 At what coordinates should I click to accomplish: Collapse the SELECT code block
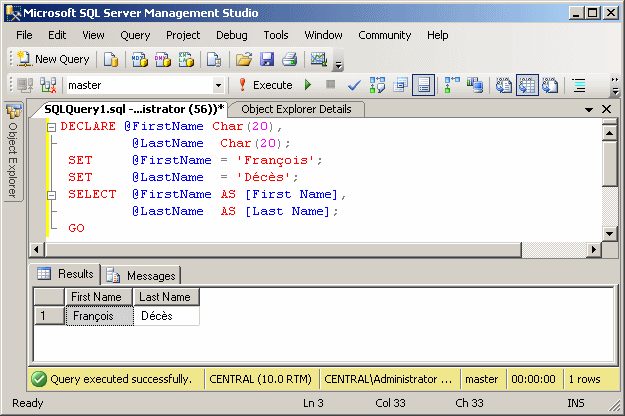click(51, 195)
